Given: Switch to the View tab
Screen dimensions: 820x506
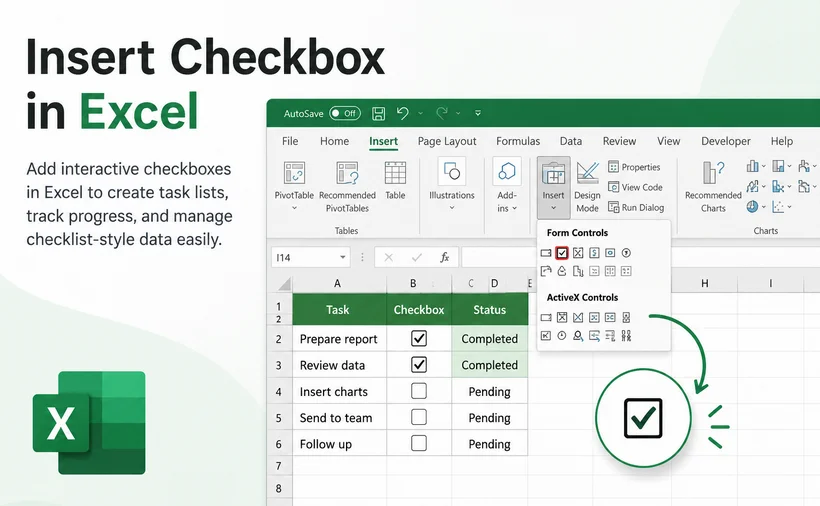Looking at the screenshot, I should click(668, 141).
